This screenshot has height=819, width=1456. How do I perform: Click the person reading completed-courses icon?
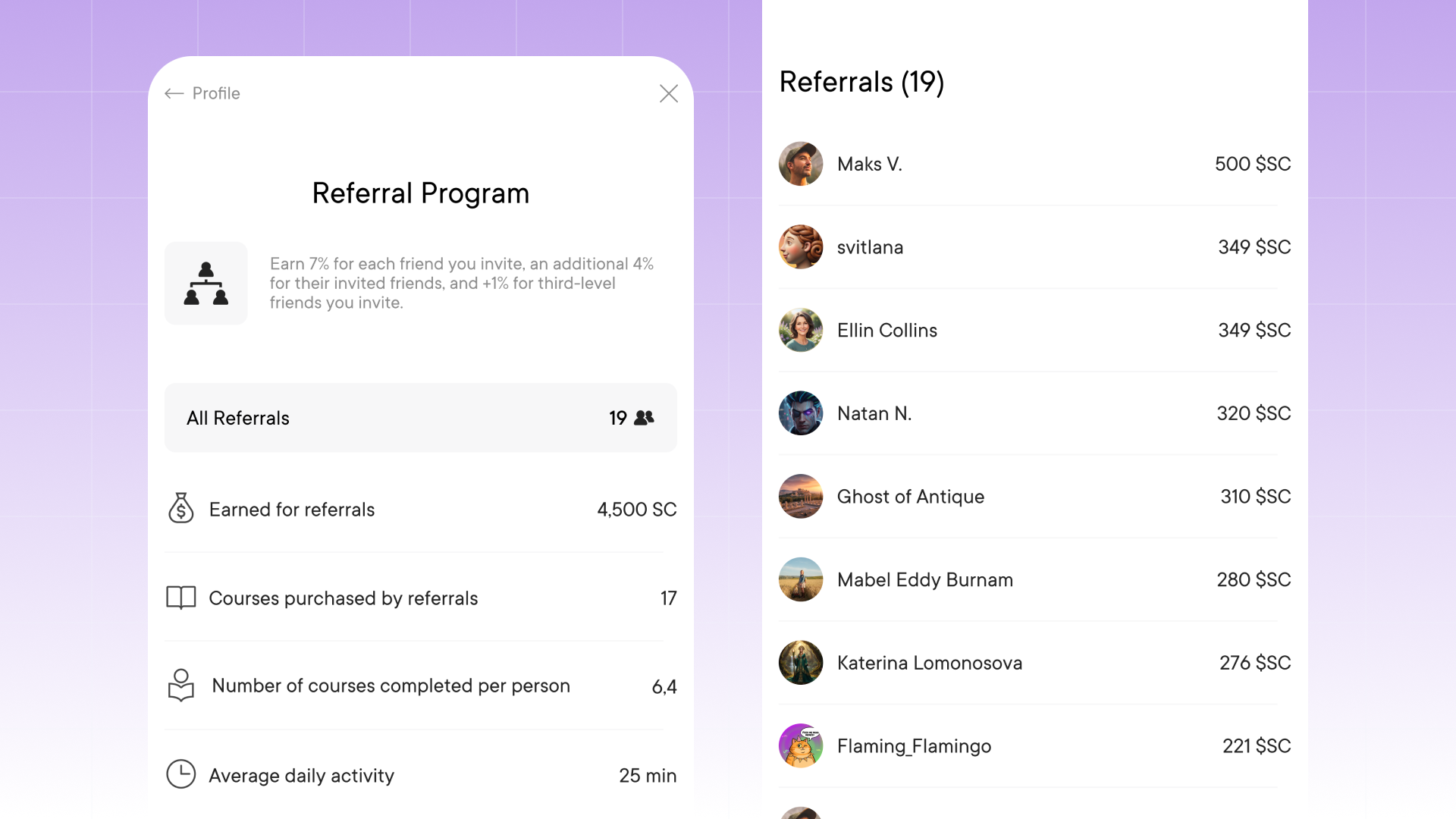click(x=180, y=686)
